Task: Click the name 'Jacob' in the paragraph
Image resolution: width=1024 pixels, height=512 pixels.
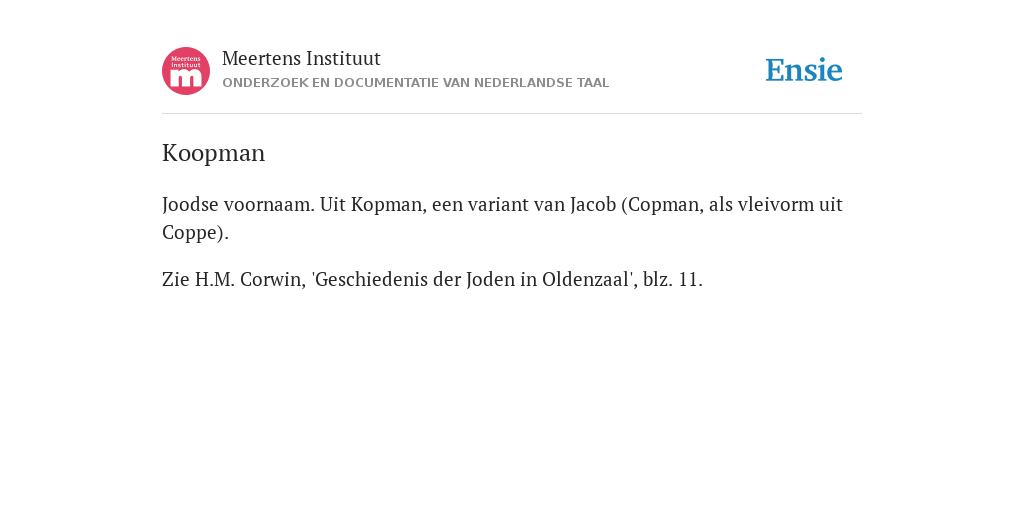Action: coord(593,204)
